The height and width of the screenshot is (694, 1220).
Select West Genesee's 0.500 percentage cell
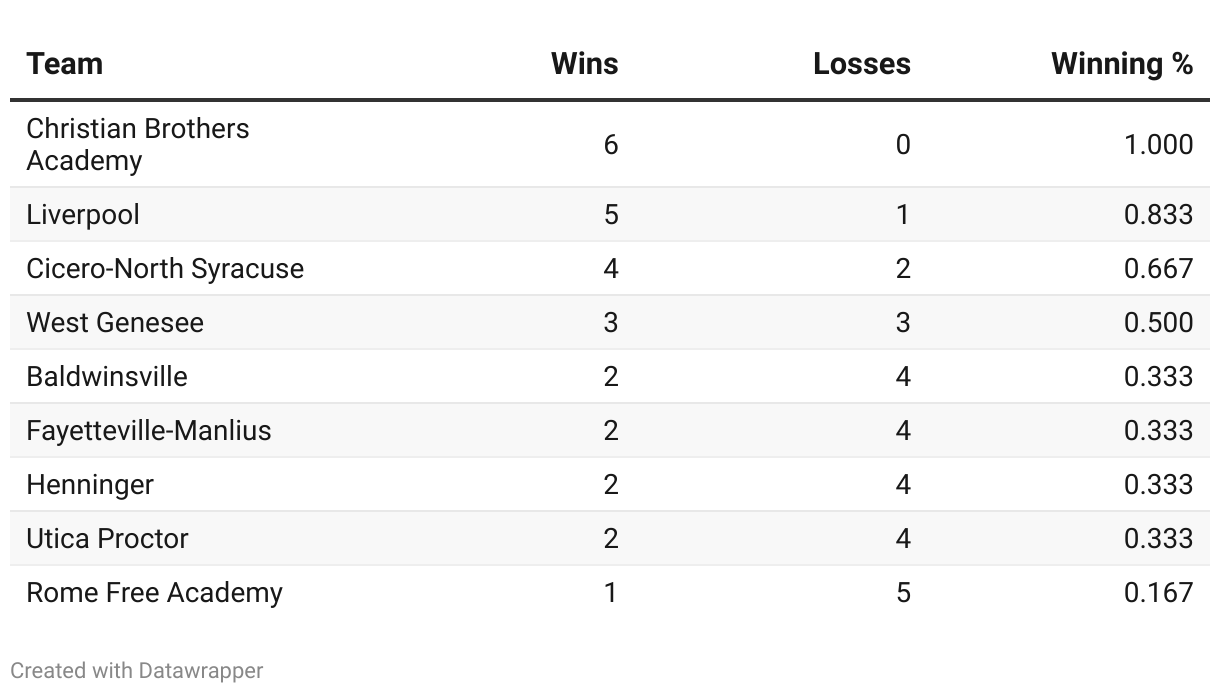pos(1159,323)
